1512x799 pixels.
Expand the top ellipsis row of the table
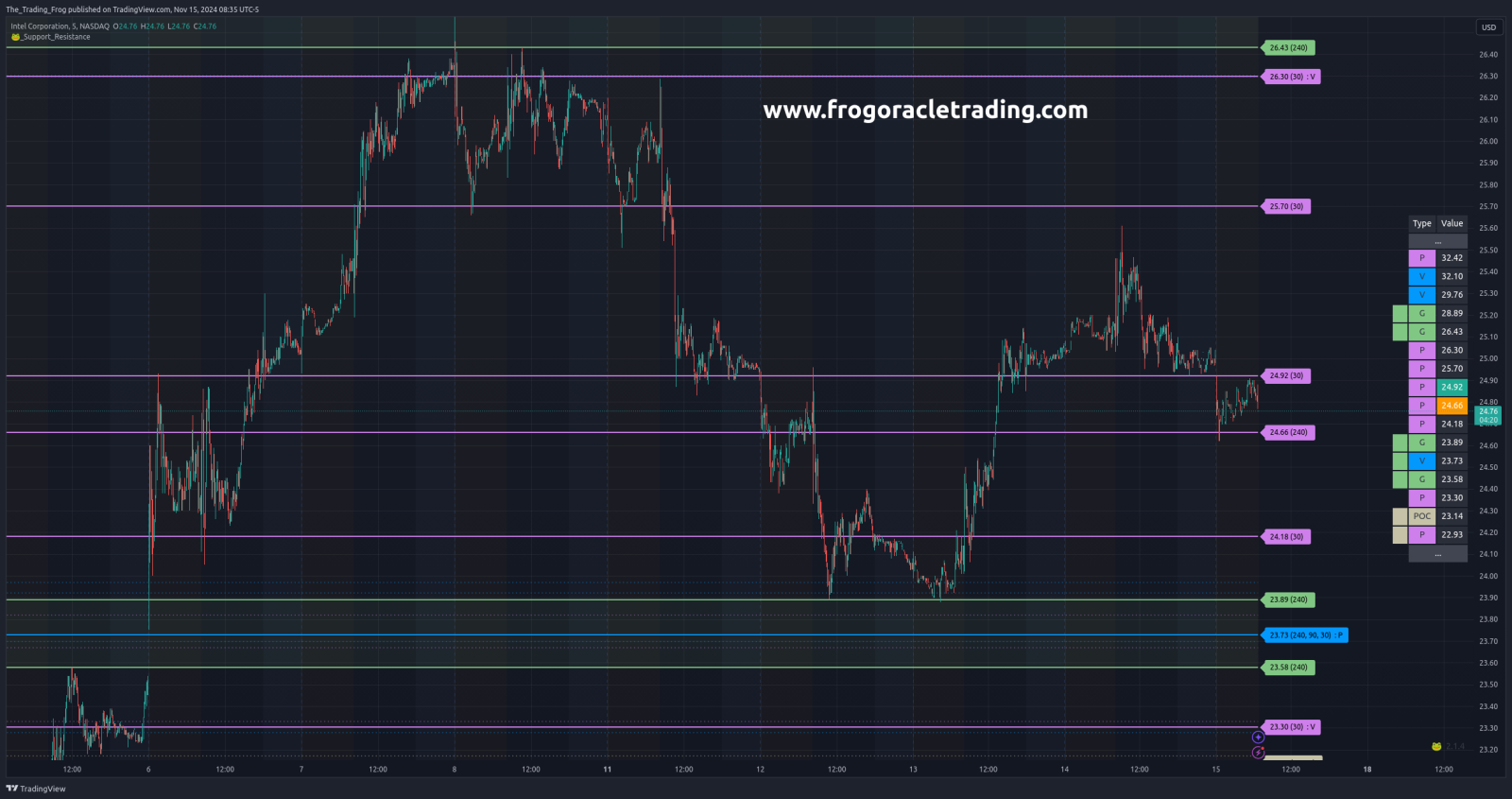[1438, 241]
